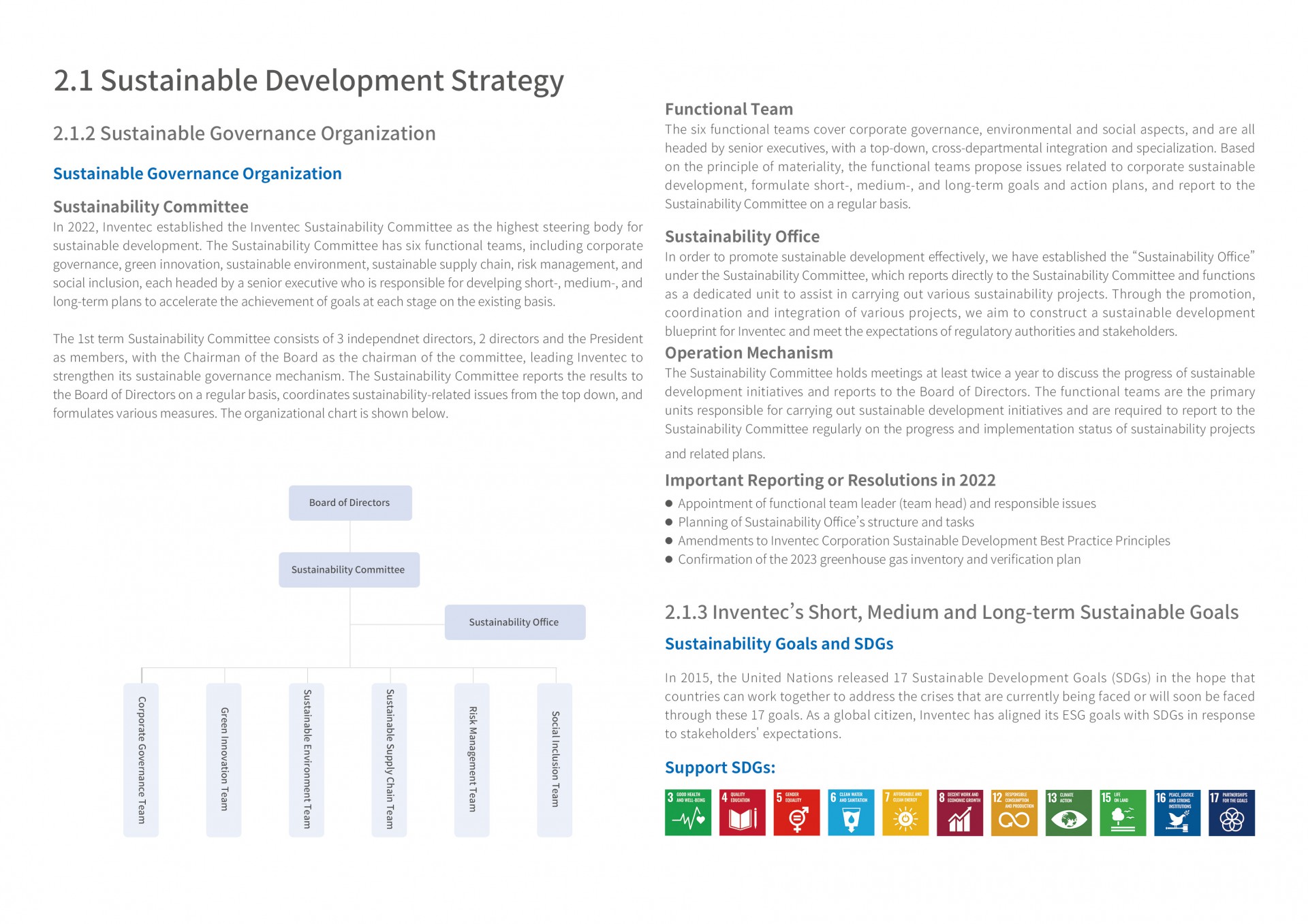The width and height of the screenshot is (1308, 924).
Task: Select the Risk Management Team box
Action: pyautogui.click(x=472, y=760)
